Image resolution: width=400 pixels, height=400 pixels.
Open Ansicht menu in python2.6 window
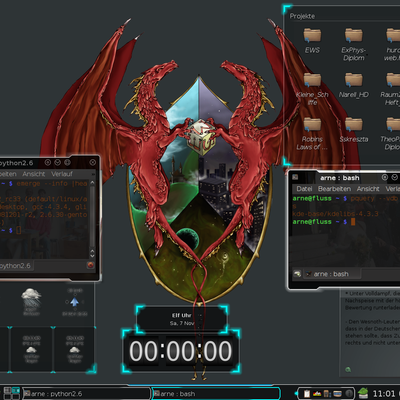click(34, 174)
